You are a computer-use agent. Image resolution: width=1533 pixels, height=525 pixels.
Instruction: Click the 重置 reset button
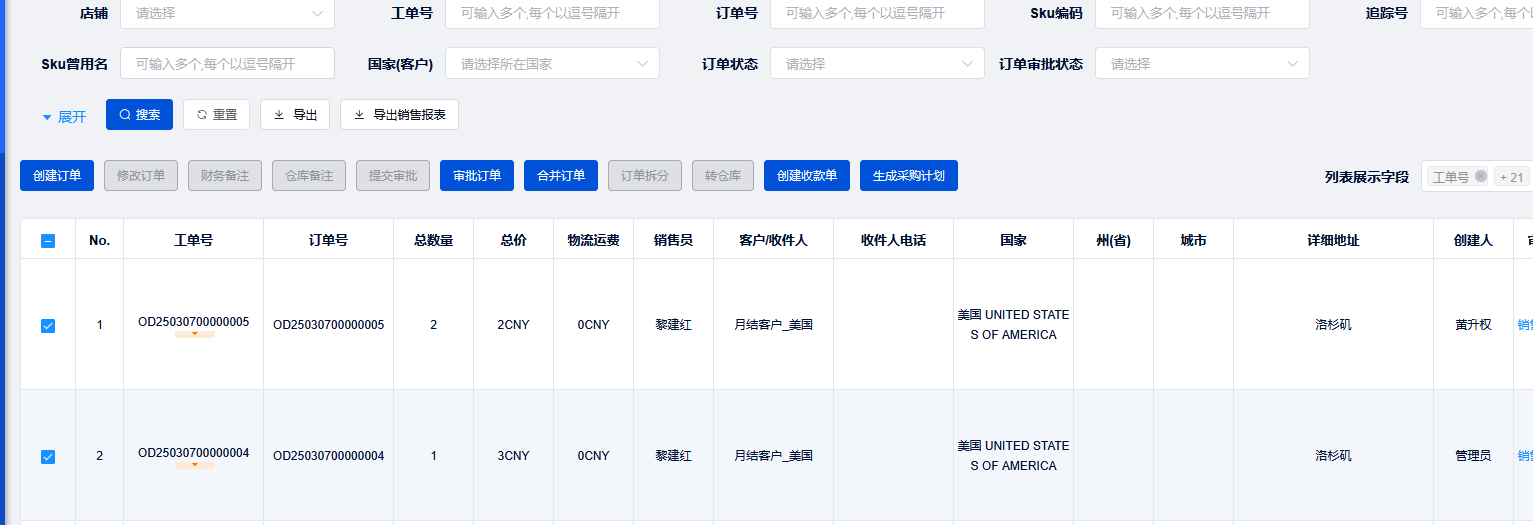[216, 115]
